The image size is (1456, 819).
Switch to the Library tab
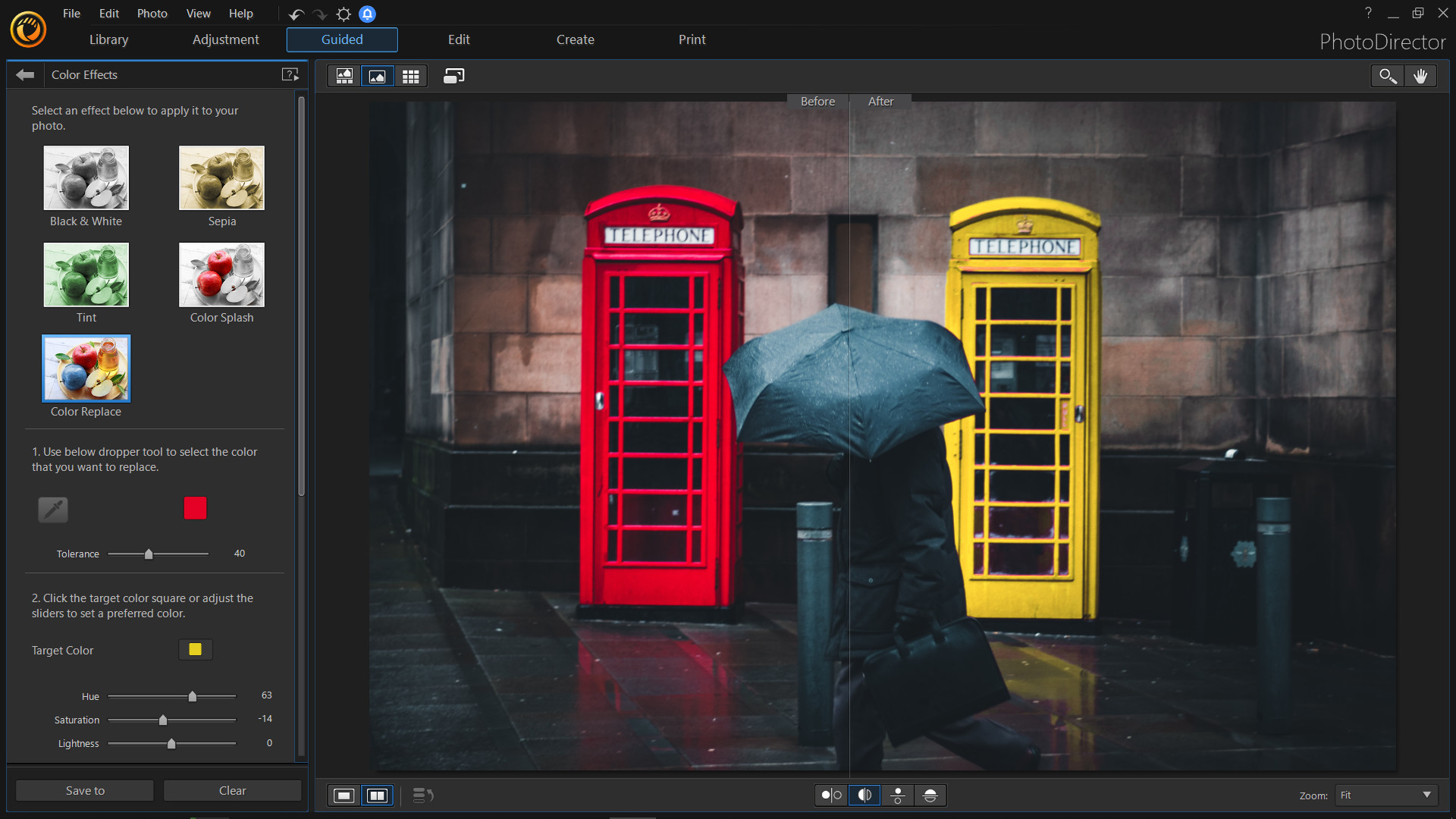[108, 39]
